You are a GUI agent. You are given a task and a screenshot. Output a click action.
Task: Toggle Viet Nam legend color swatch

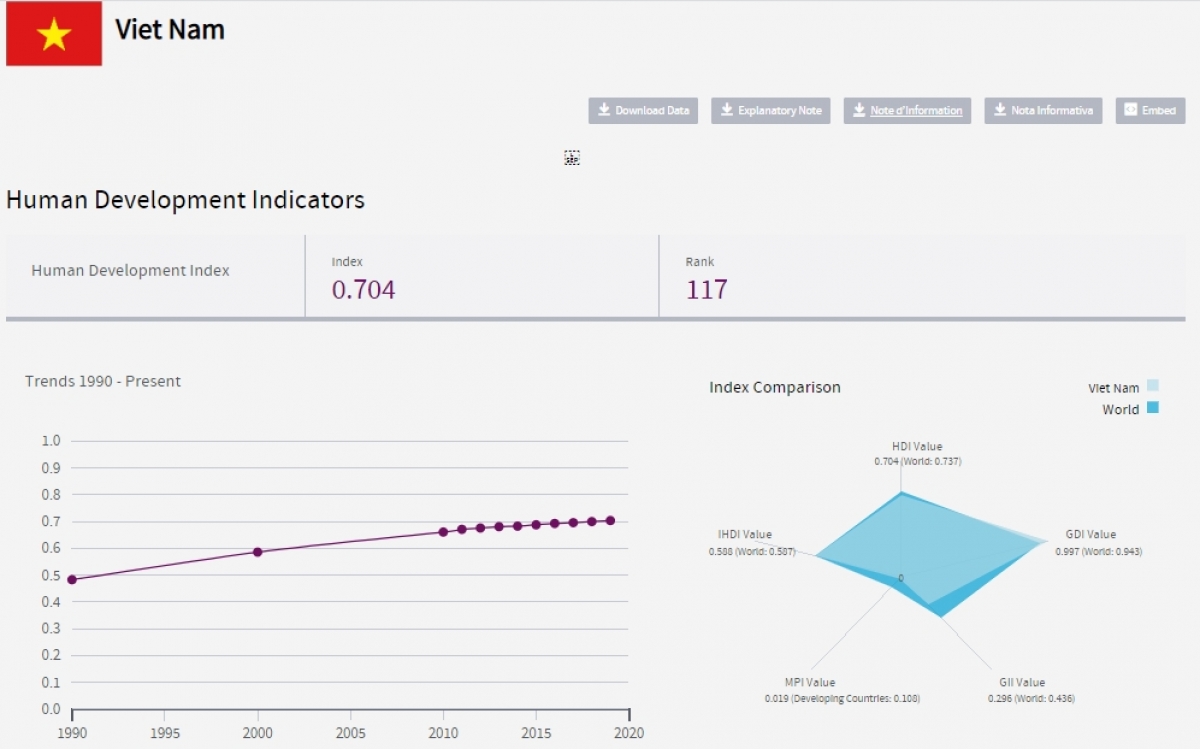click(1153, 387)
